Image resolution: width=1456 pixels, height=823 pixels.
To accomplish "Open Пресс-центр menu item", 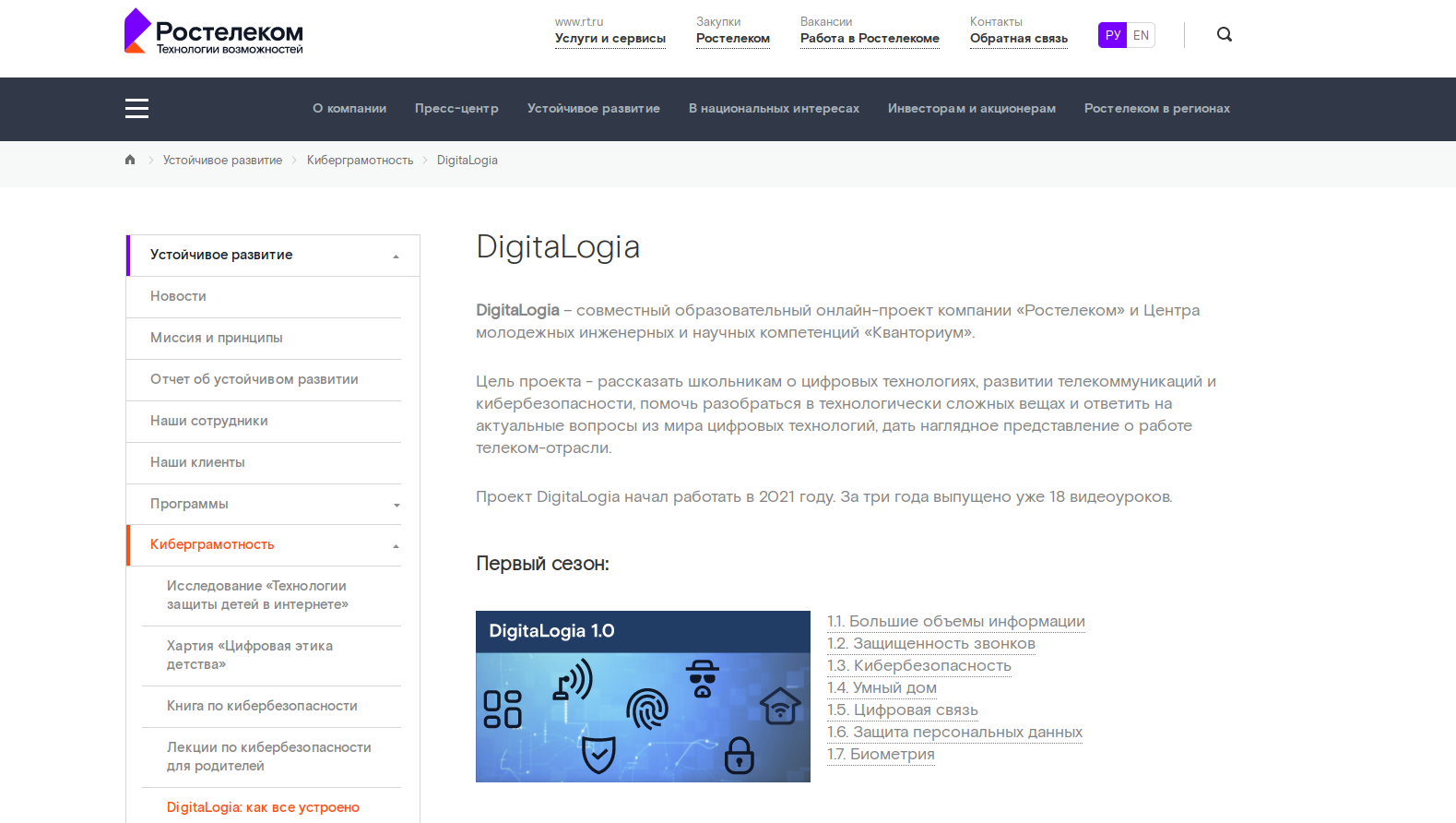I will coord(456,109).
